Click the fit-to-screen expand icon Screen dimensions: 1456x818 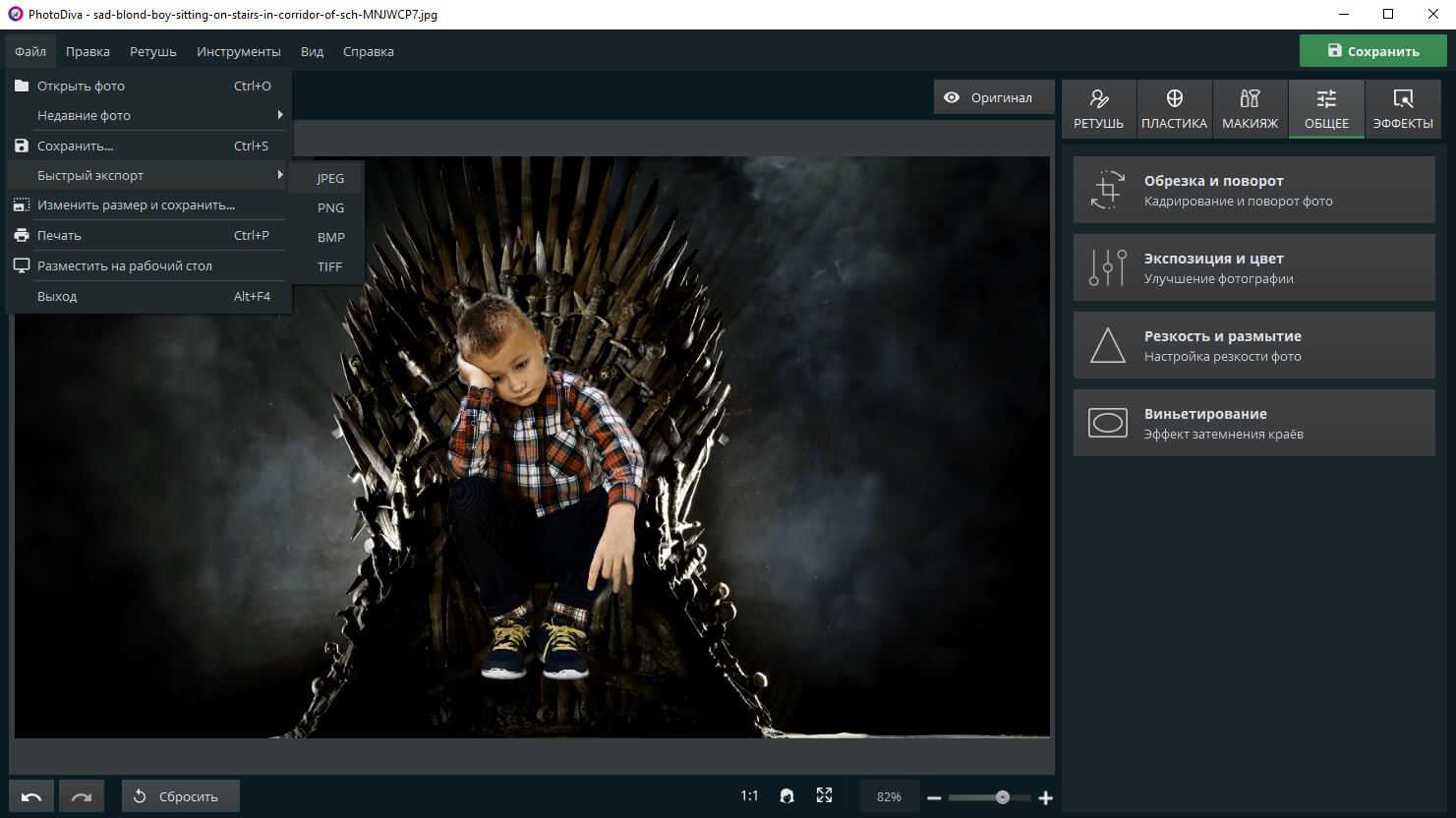pos(824,796)
